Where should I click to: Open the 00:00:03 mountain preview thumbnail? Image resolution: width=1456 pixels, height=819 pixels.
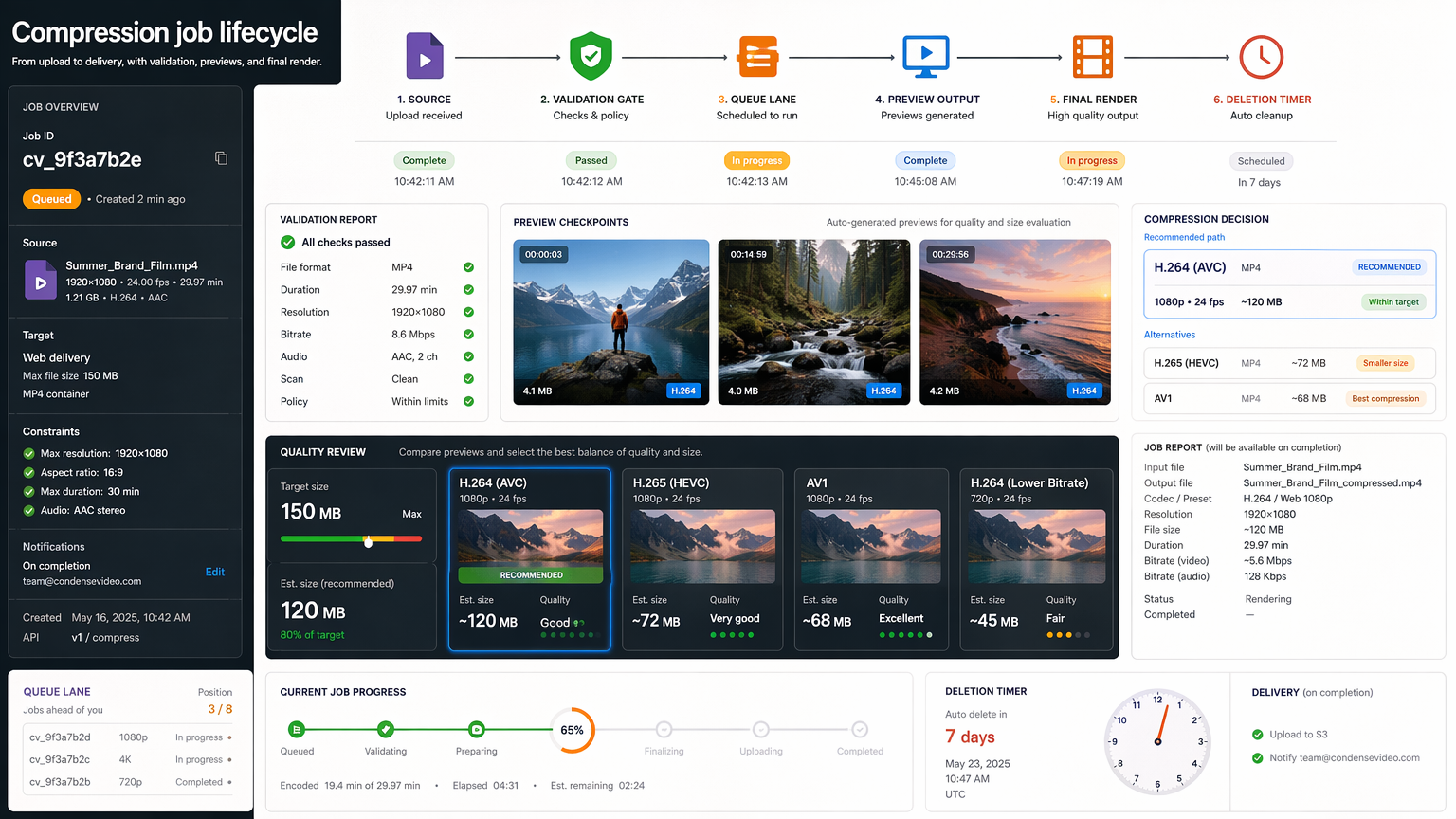(x=611, y=322)
